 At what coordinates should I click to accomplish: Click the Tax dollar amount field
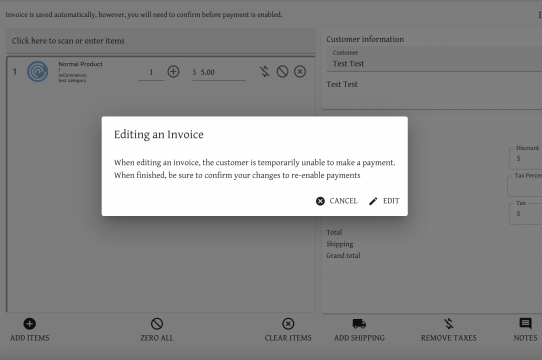[526, 214]
